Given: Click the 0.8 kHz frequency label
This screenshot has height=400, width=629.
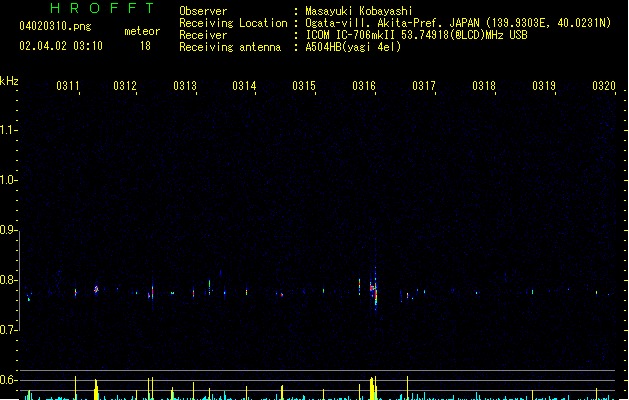Looking at the screenshot, I should coord(8,280).
